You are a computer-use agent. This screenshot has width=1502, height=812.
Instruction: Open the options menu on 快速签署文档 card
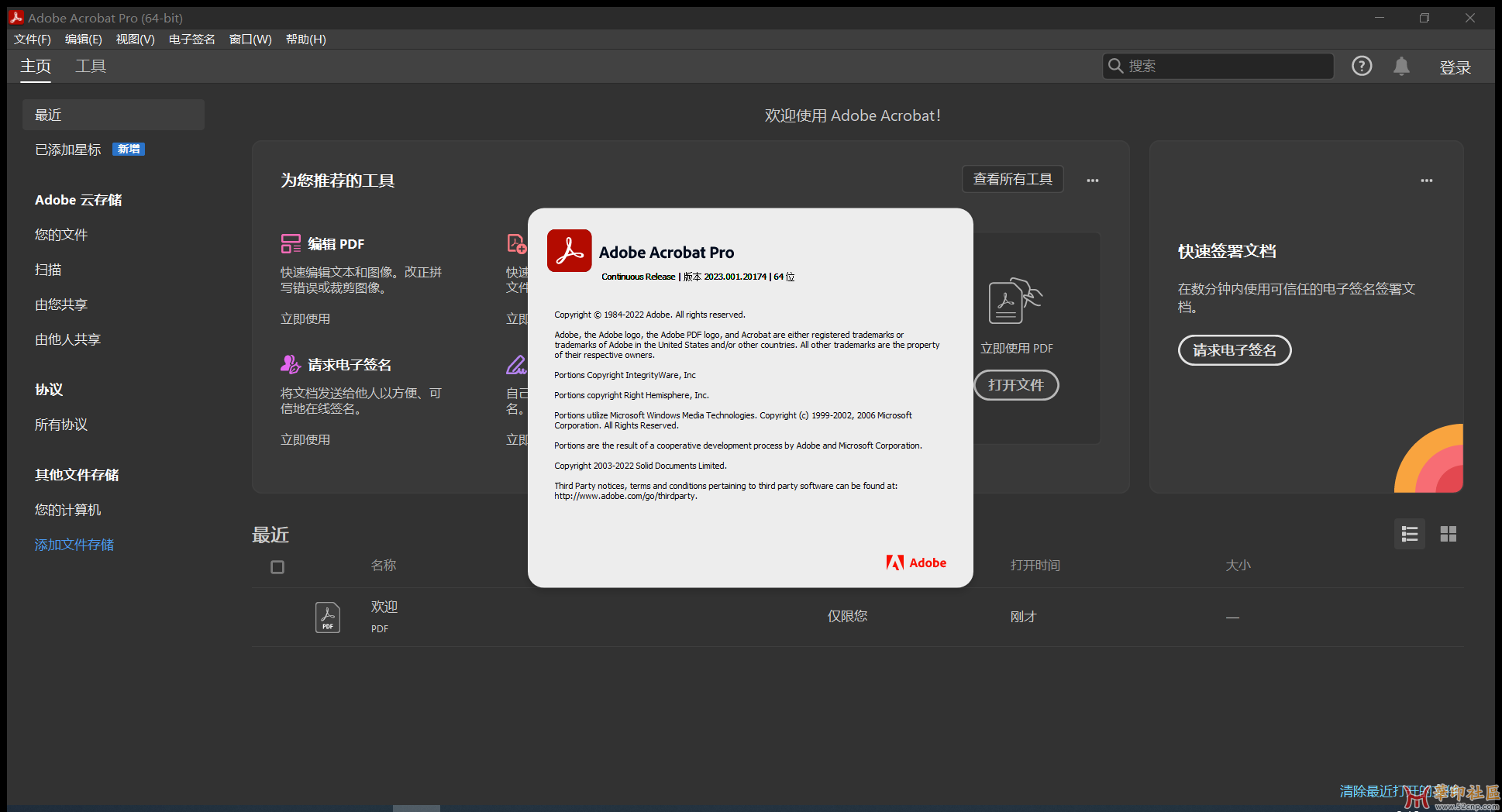click(1427, 180)
